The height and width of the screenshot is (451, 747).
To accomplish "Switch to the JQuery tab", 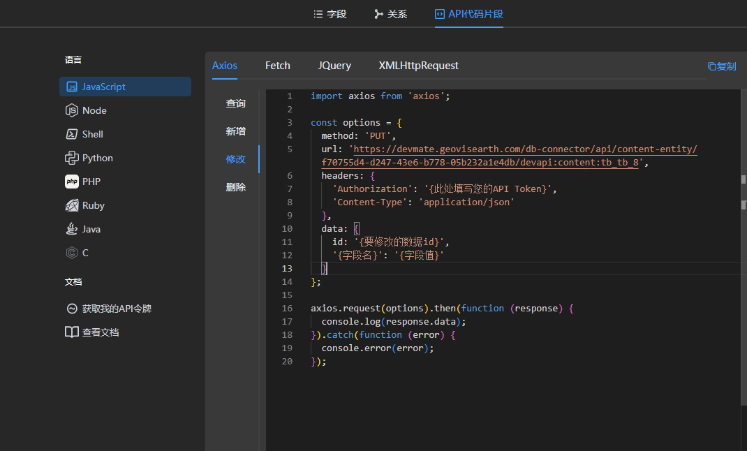I will pyautogui.click(x=334, y=65).
